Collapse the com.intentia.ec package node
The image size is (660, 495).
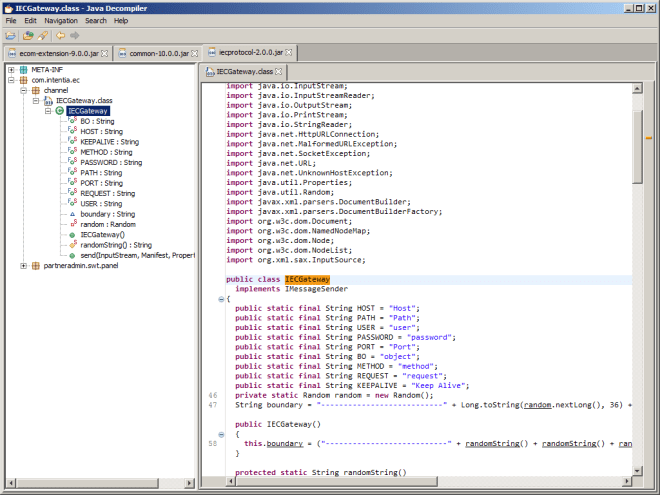(x=10, y=80)
